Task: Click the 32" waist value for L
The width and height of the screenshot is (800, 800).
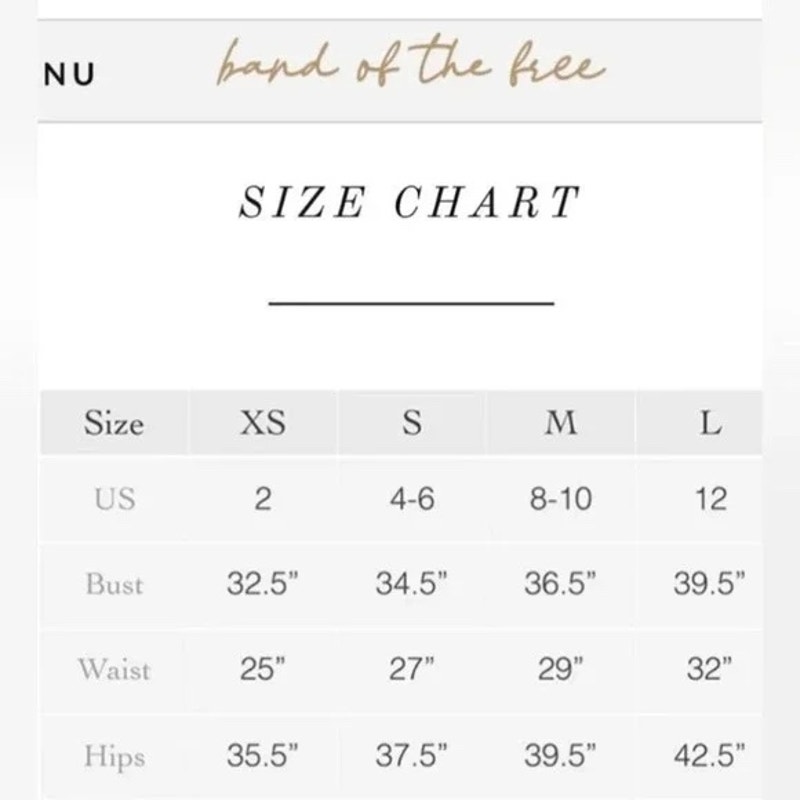Action: pyautogui.click(x=709, y=669)
